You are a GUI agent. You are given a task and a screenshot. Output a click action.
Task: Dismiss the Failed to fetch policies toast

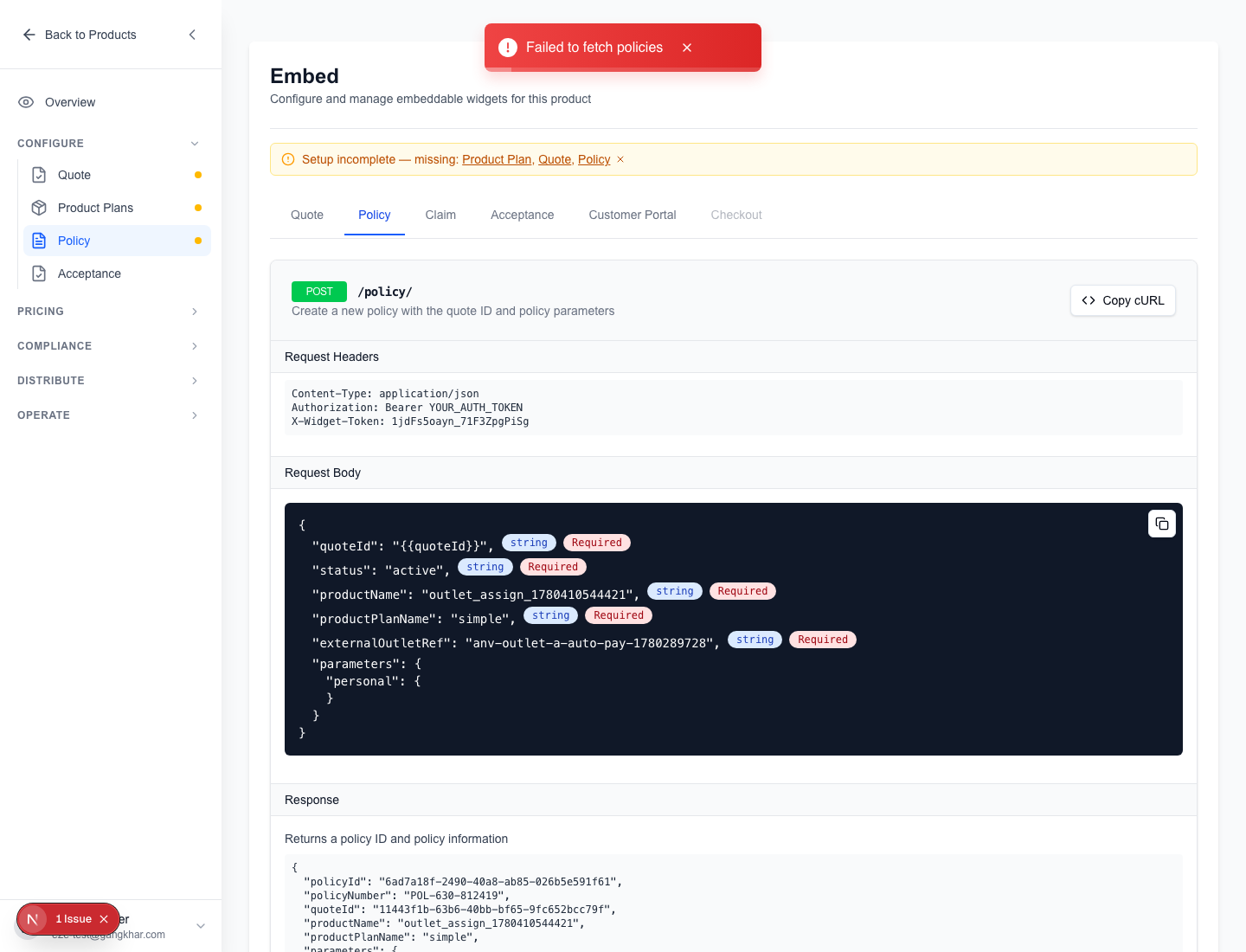[x=687, y=48]
